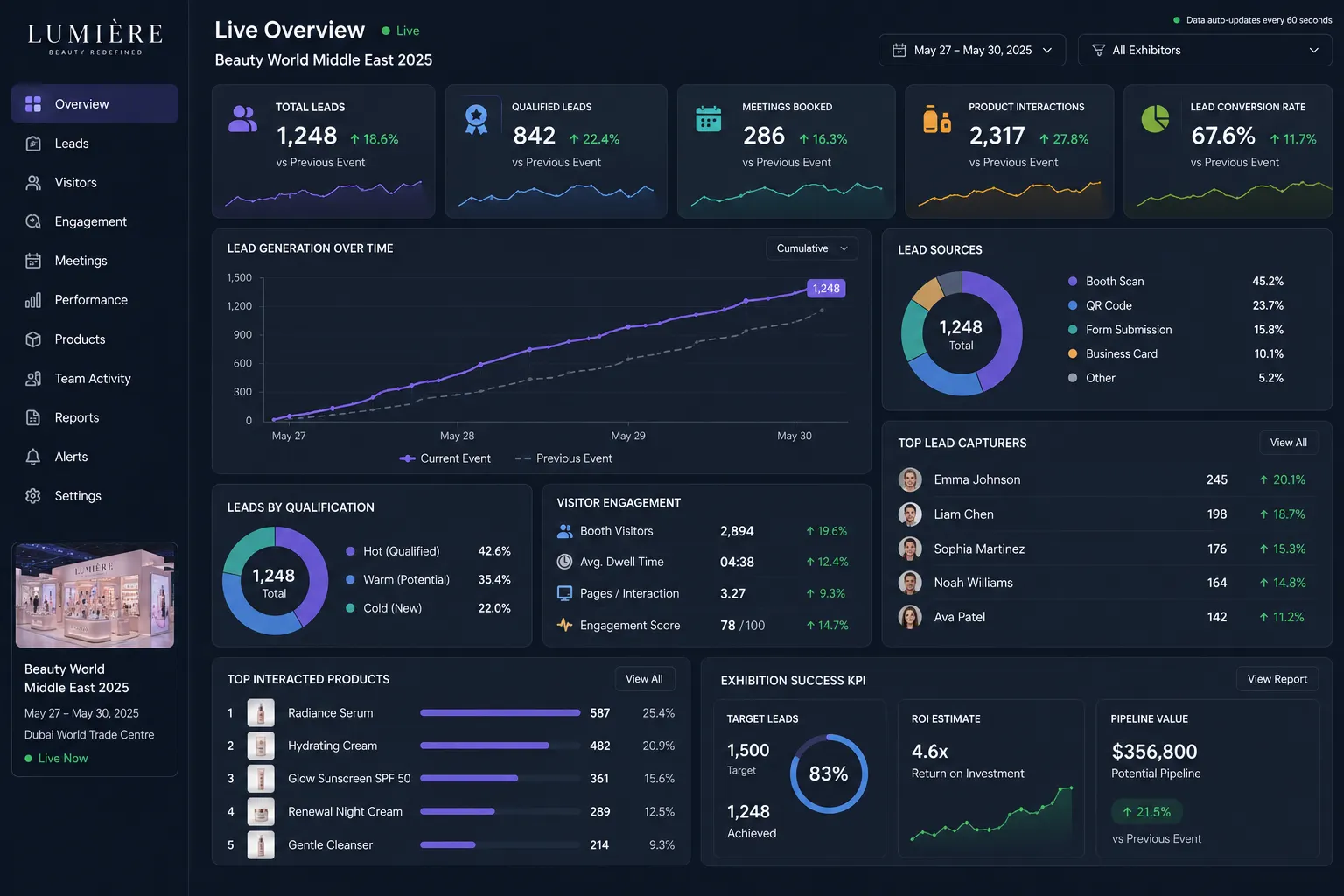The height and width of the screenshot is (896, 1344).
Task: Click the Live indicator beside Live Overview
Action: pos(401,31)
